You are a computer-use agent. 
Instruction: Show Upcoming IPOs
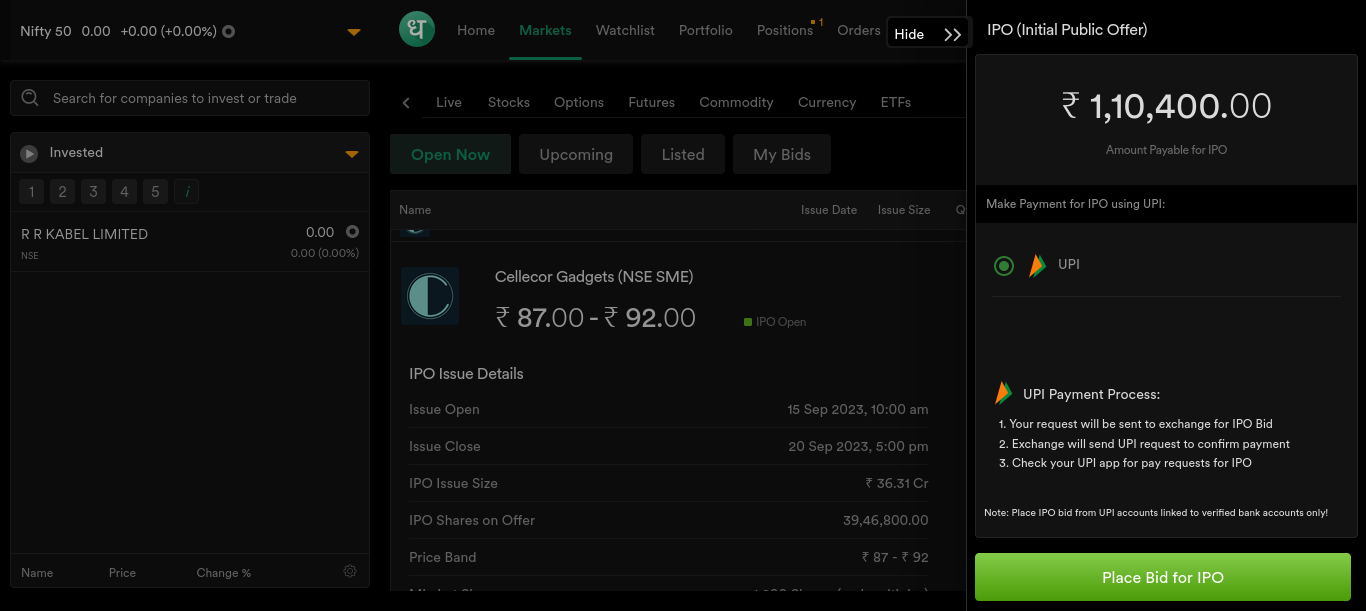click(576, 154)
